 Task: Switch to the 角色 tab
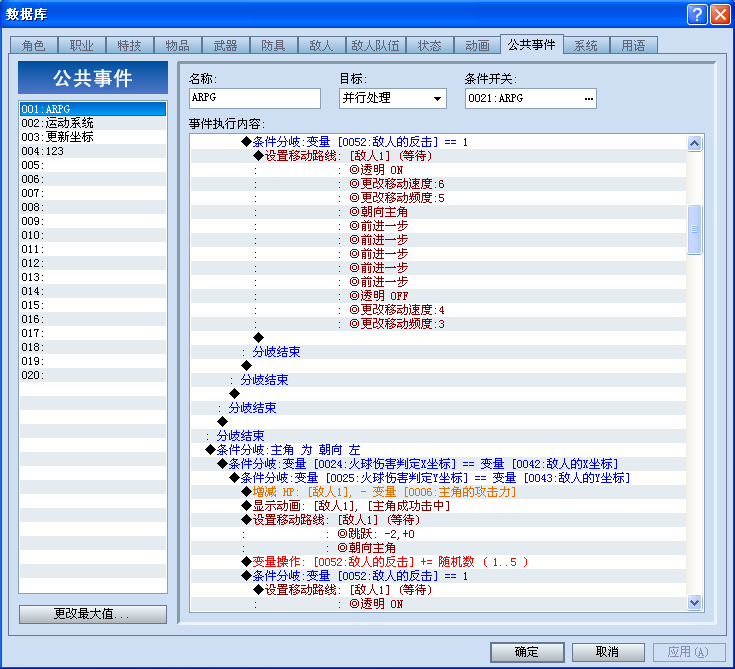(x=34, y=45)
